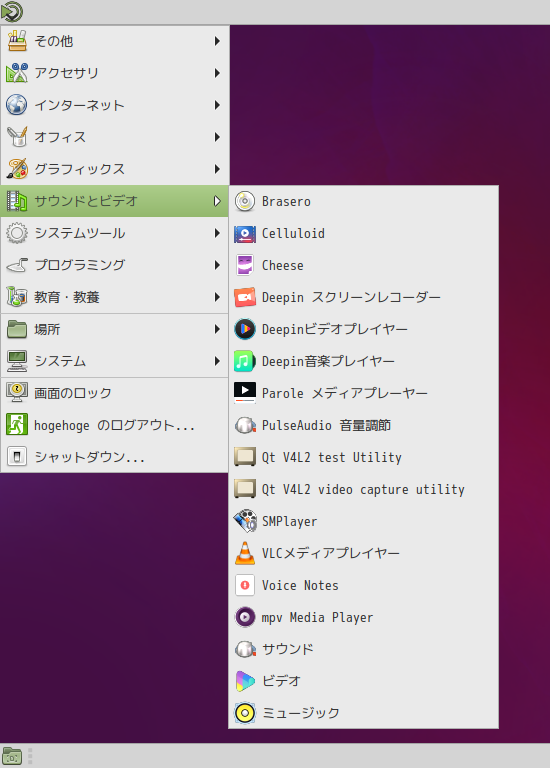Click the main menu logo in top panel
The image size is (550, 768).
pos(12,12)
